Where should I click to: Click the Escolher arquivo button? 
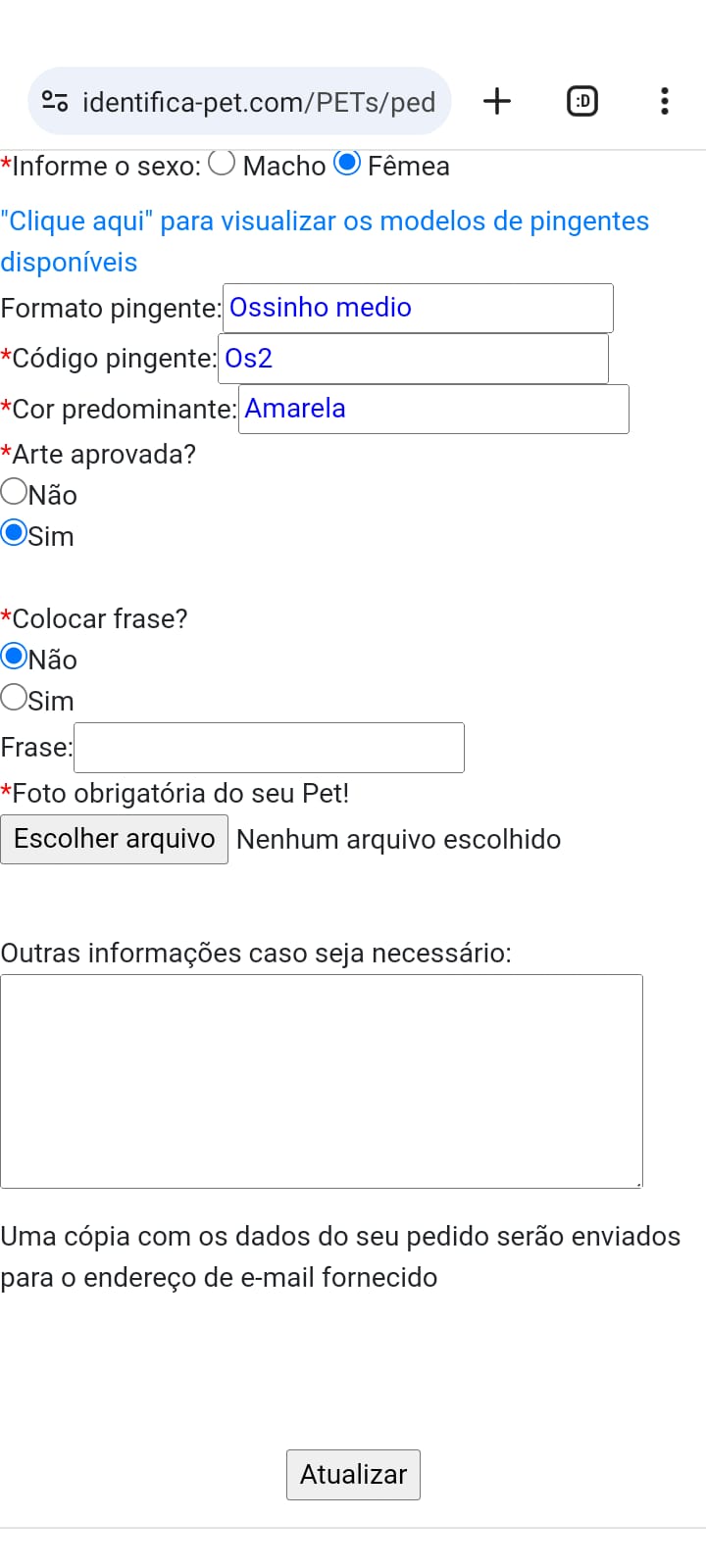point(115,839)
